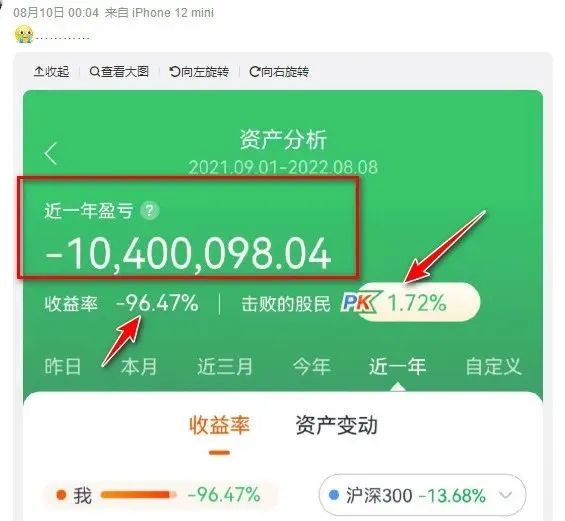This screenshot has height=521, width=565.
Task: Switch to 近三月 period
Action: point(224,367)
